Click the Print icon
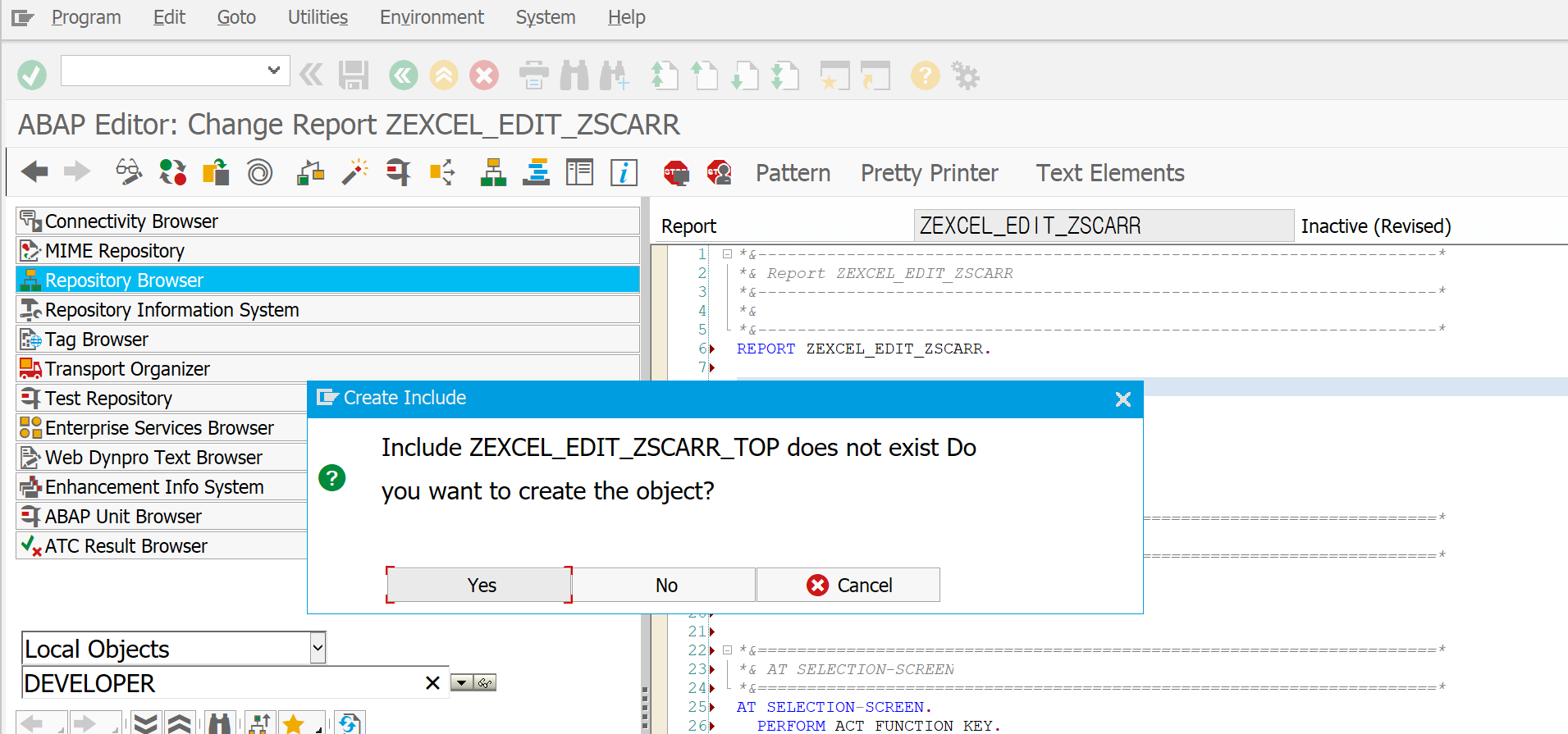 [534, 75]
